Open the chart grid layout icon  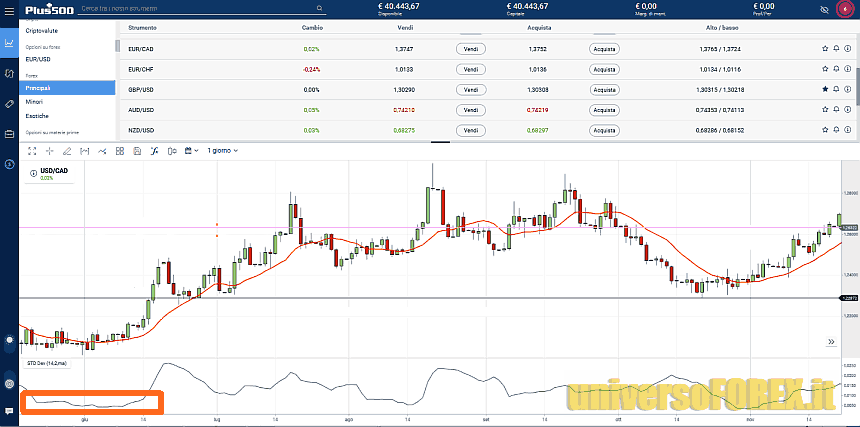click(118, 151)
